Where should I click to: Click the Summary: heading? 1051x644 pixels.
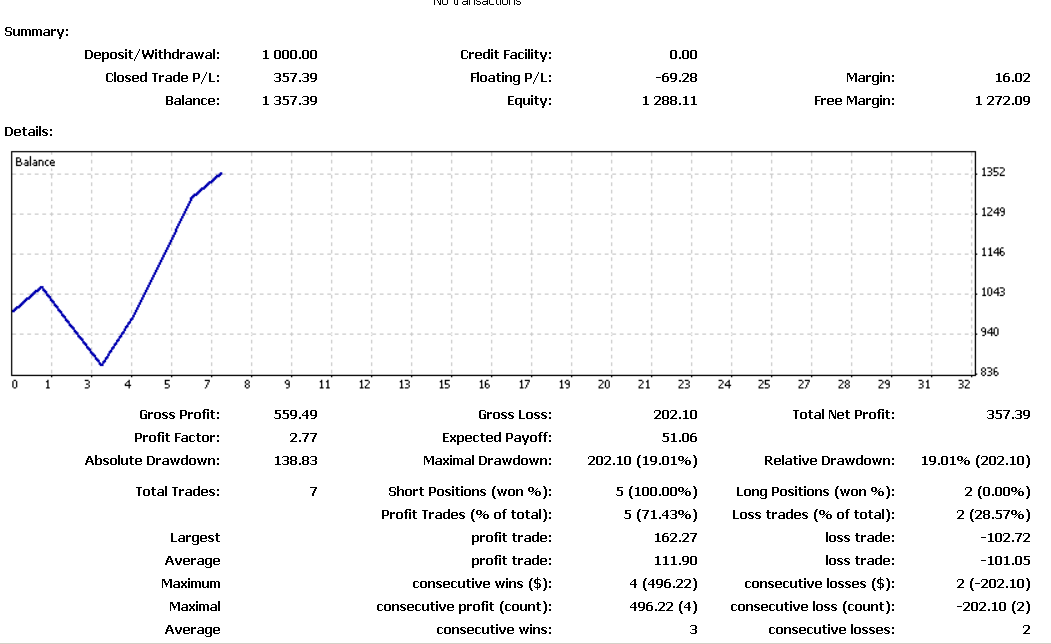click(36, 32)
